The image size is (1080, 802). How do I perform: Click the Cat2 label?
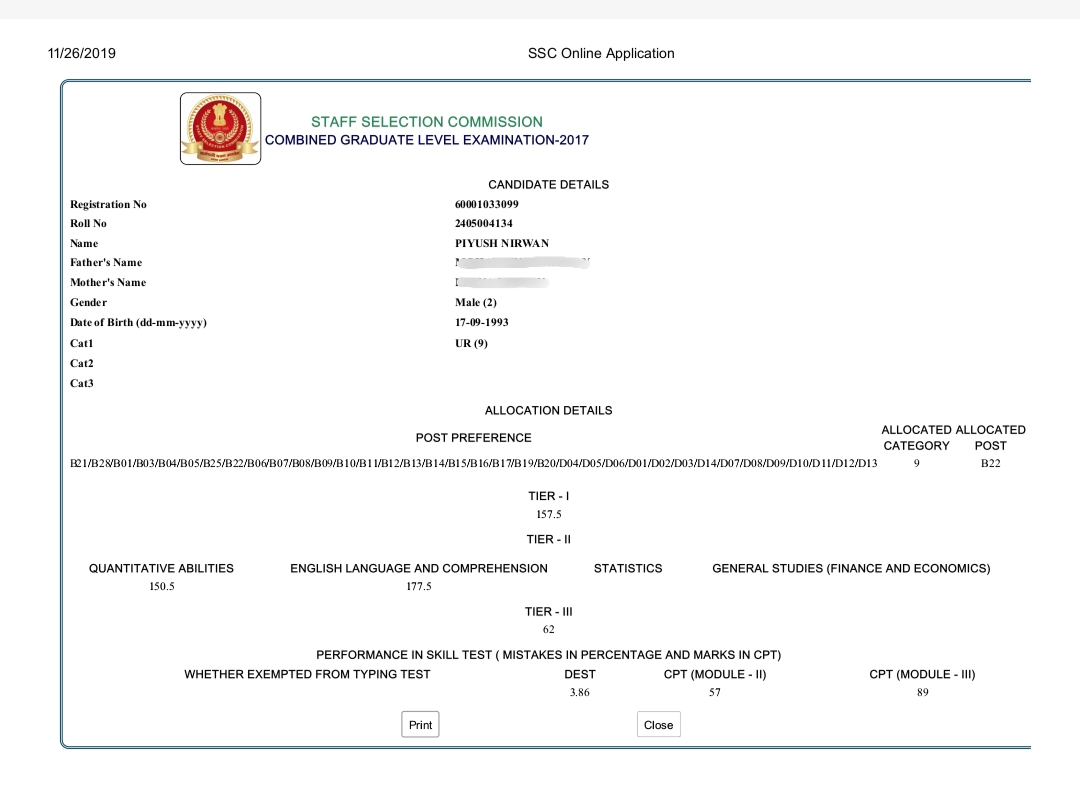81,363
